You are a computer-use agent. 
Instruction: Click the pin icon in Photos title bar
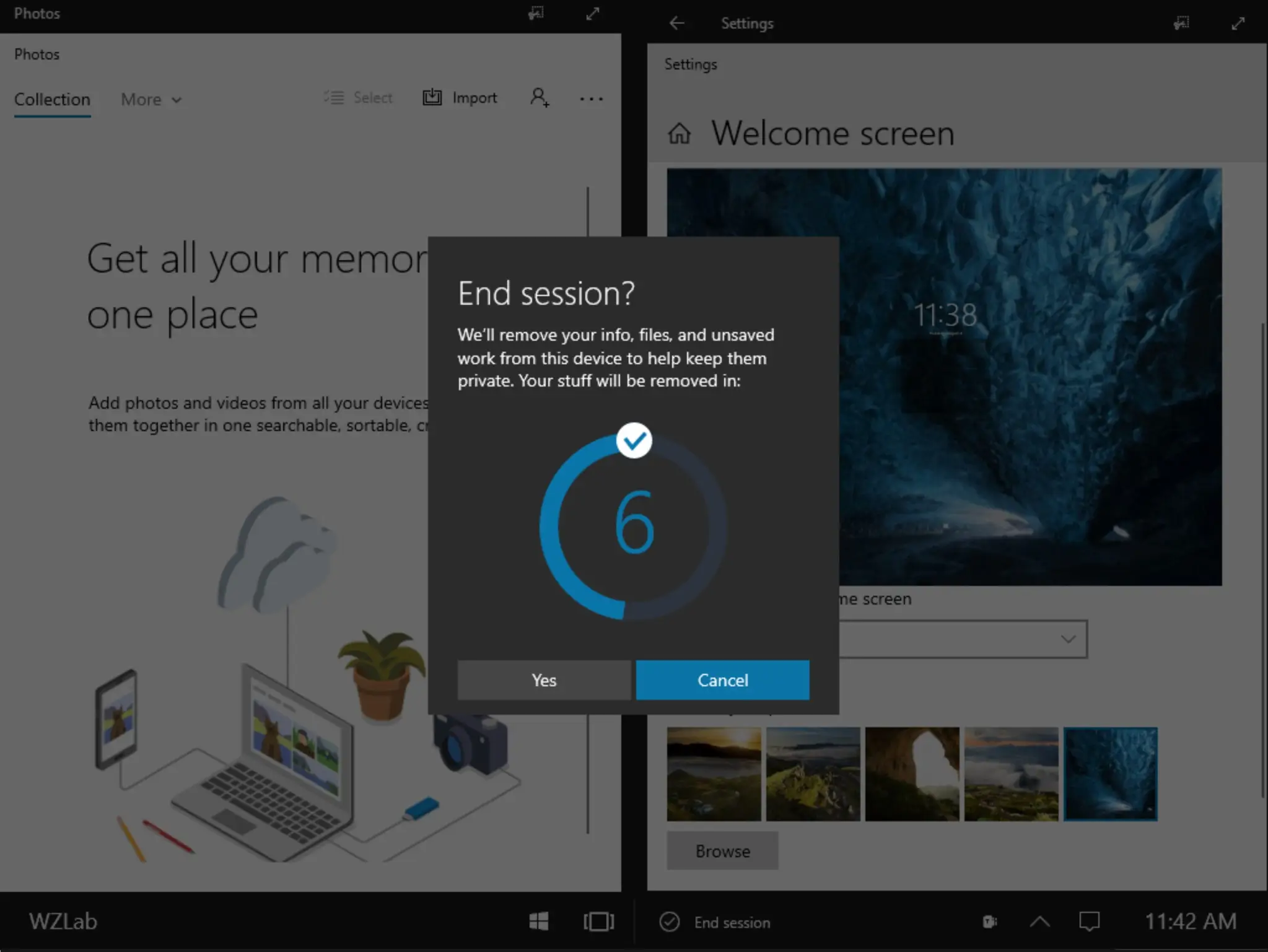[x=536, y=13]
